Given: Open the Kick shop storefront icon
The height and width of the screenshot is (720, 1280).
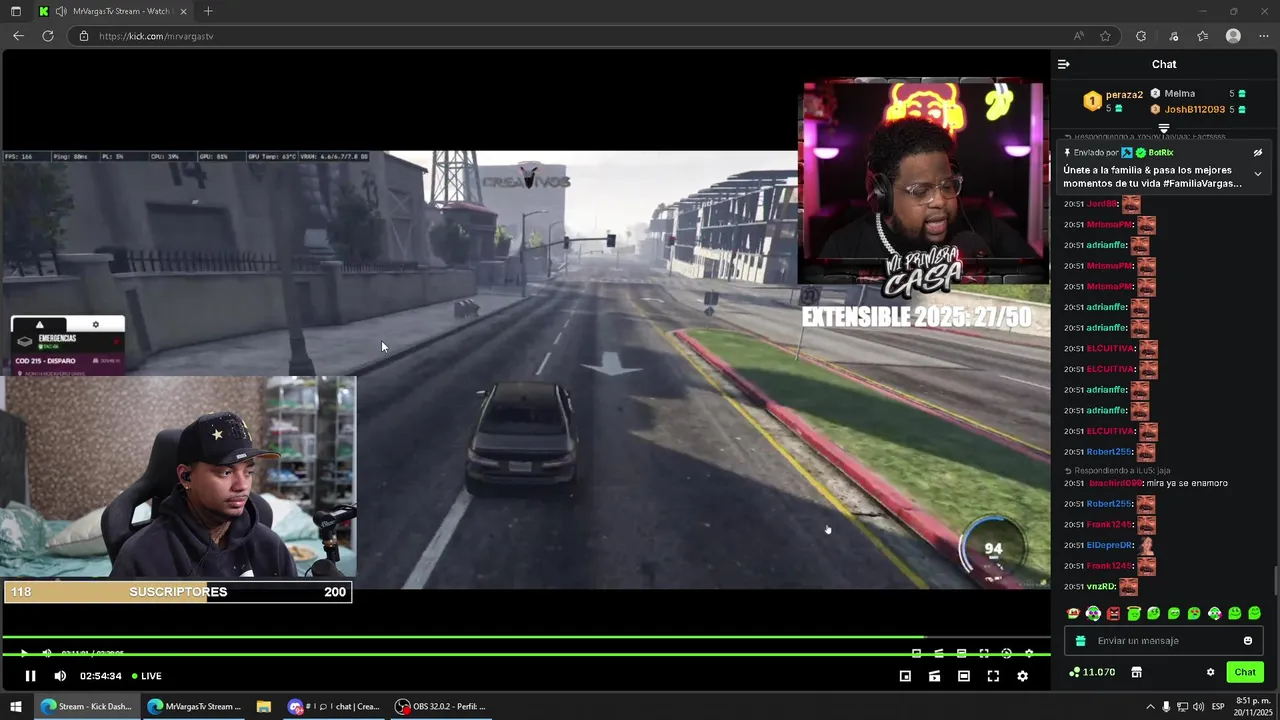Looking at the screenshot, I should pyautogui.click(x=1137, y=672).
